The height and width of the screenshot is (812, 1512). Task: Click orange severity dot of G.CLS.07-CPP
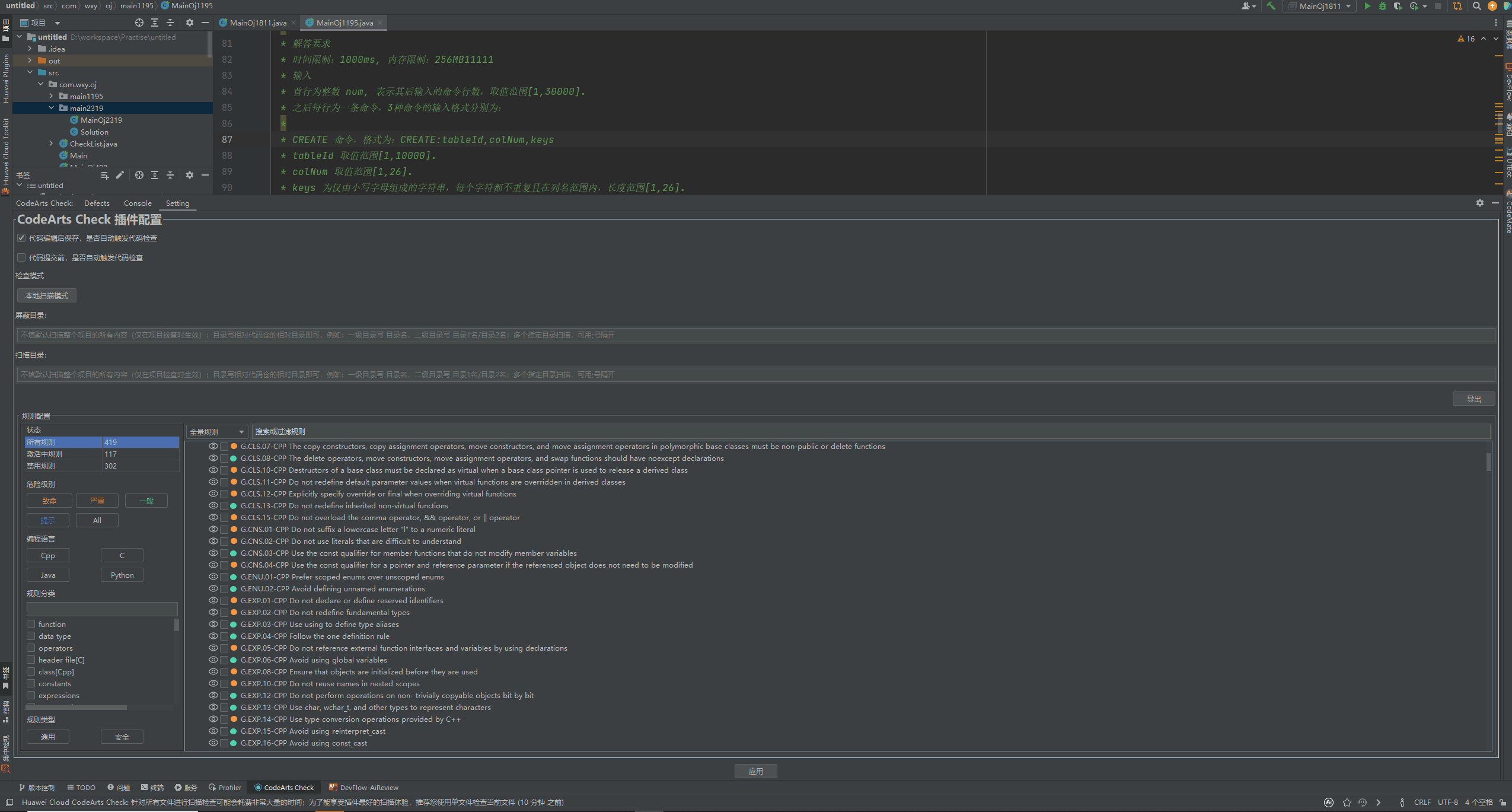click(x=234, y=447)
